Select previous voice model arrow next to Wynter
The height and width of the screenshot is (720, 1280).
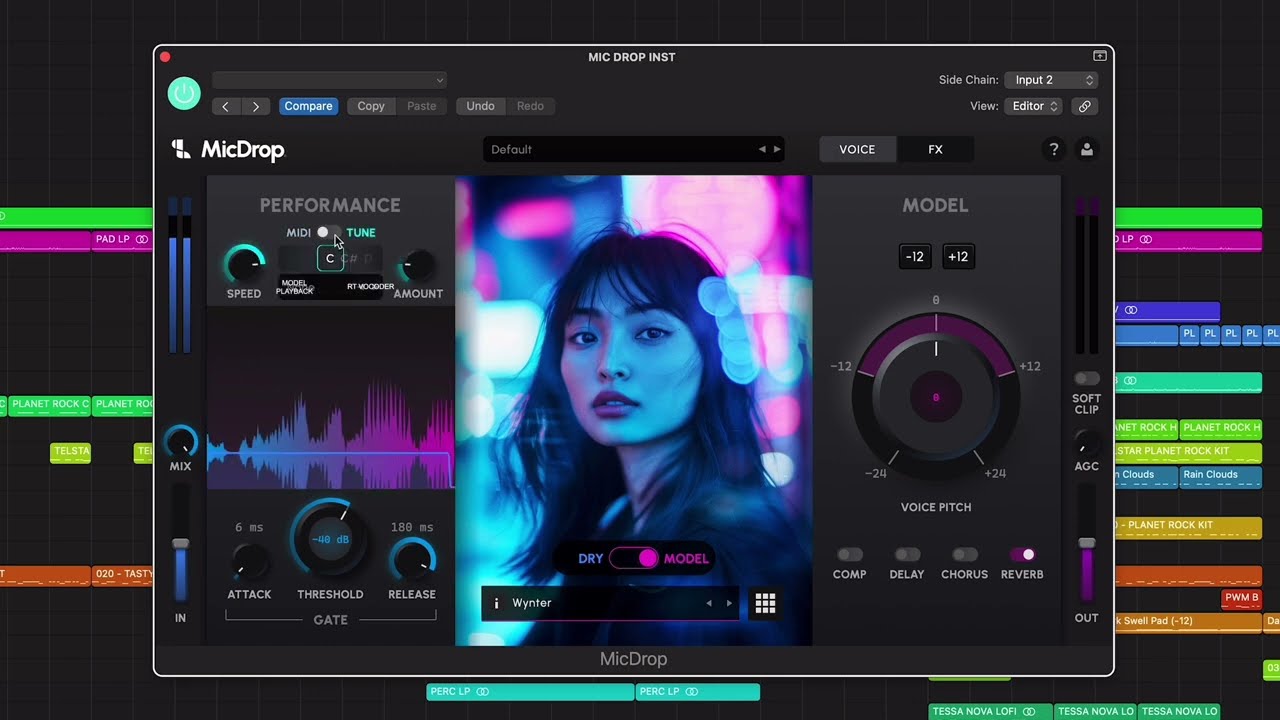tap(709, 603)
